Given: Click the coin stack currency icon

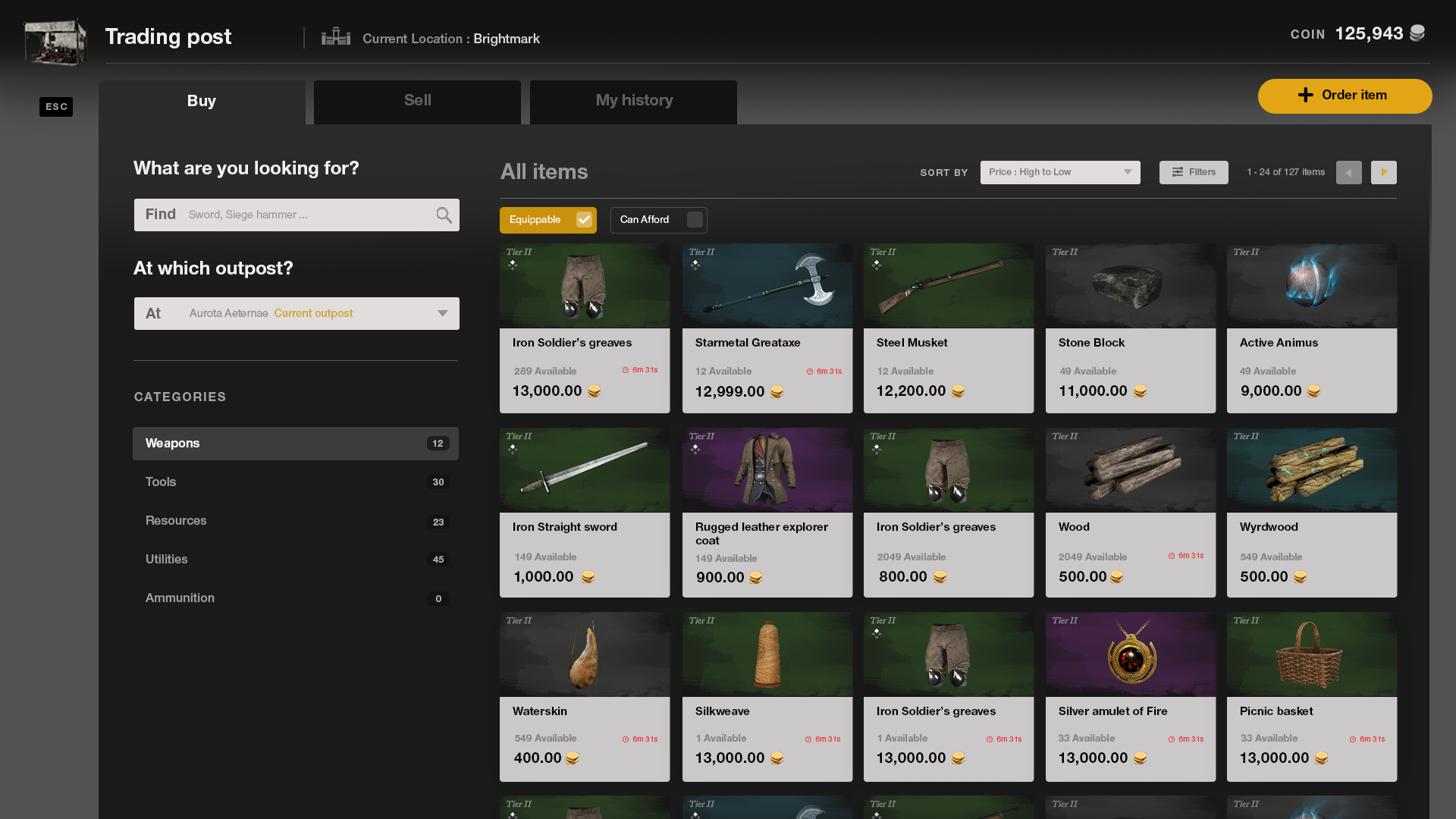Looking at the screenshot, I should 1417,33.
